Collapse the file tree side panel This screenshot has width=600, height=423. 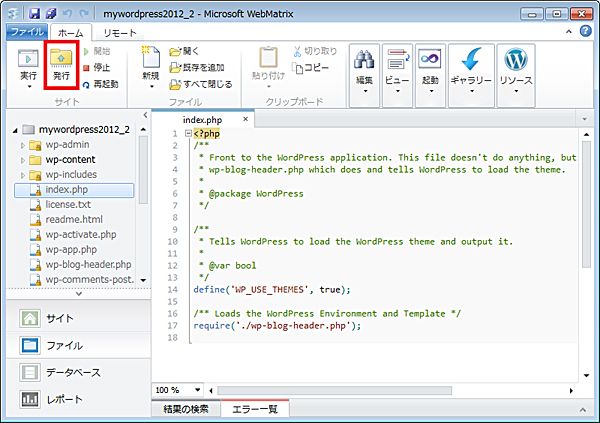[x=145, y=114]
